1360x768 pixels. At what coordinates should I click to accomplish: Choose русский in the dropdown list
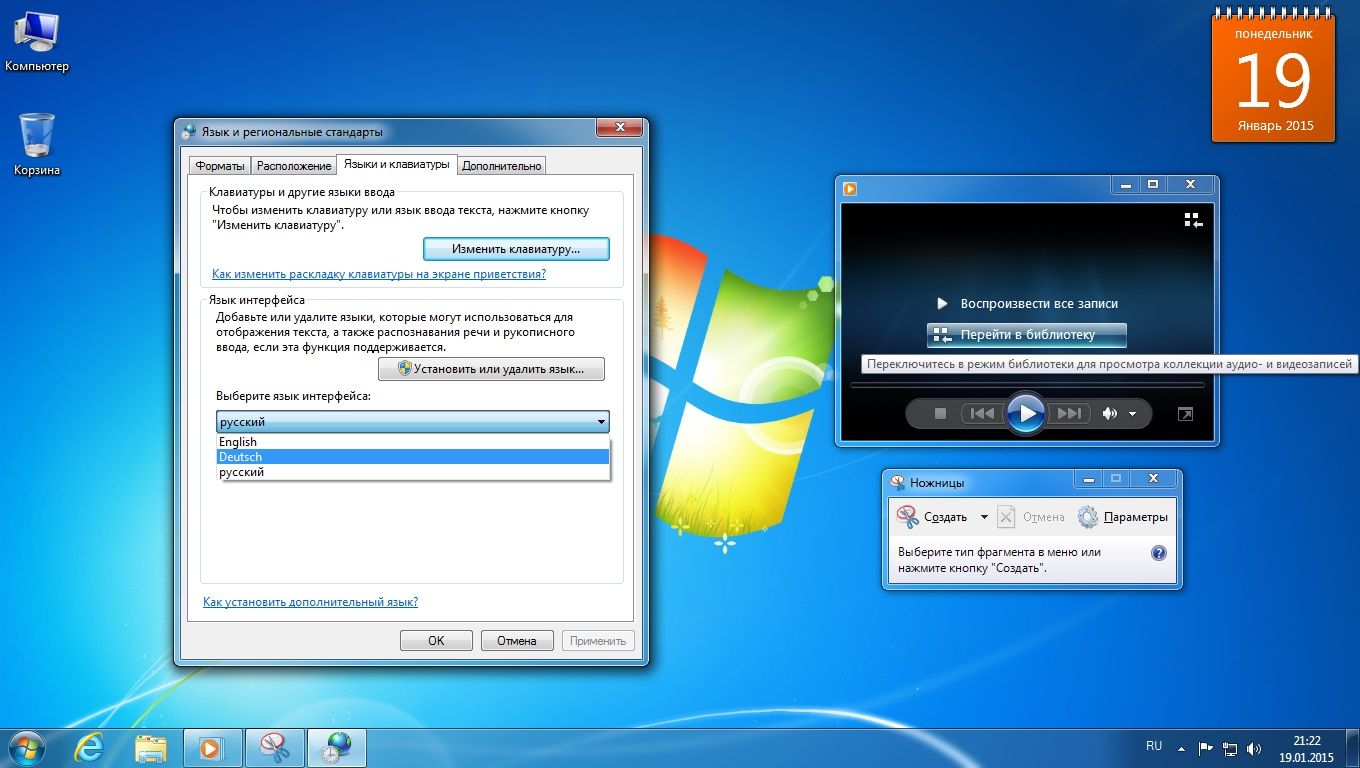tap(413, 472)
